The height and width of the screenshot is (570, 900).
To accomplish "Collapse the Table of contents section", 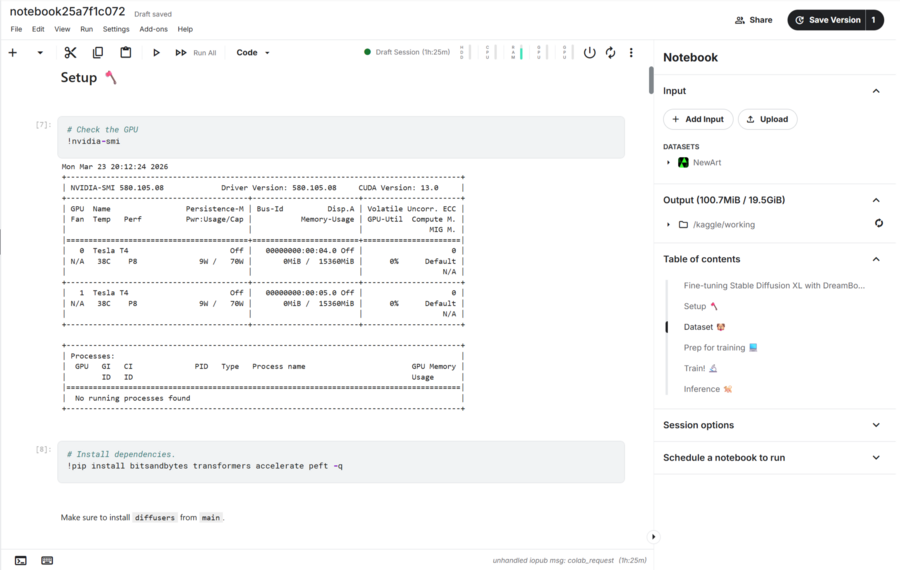I will 876,259.
